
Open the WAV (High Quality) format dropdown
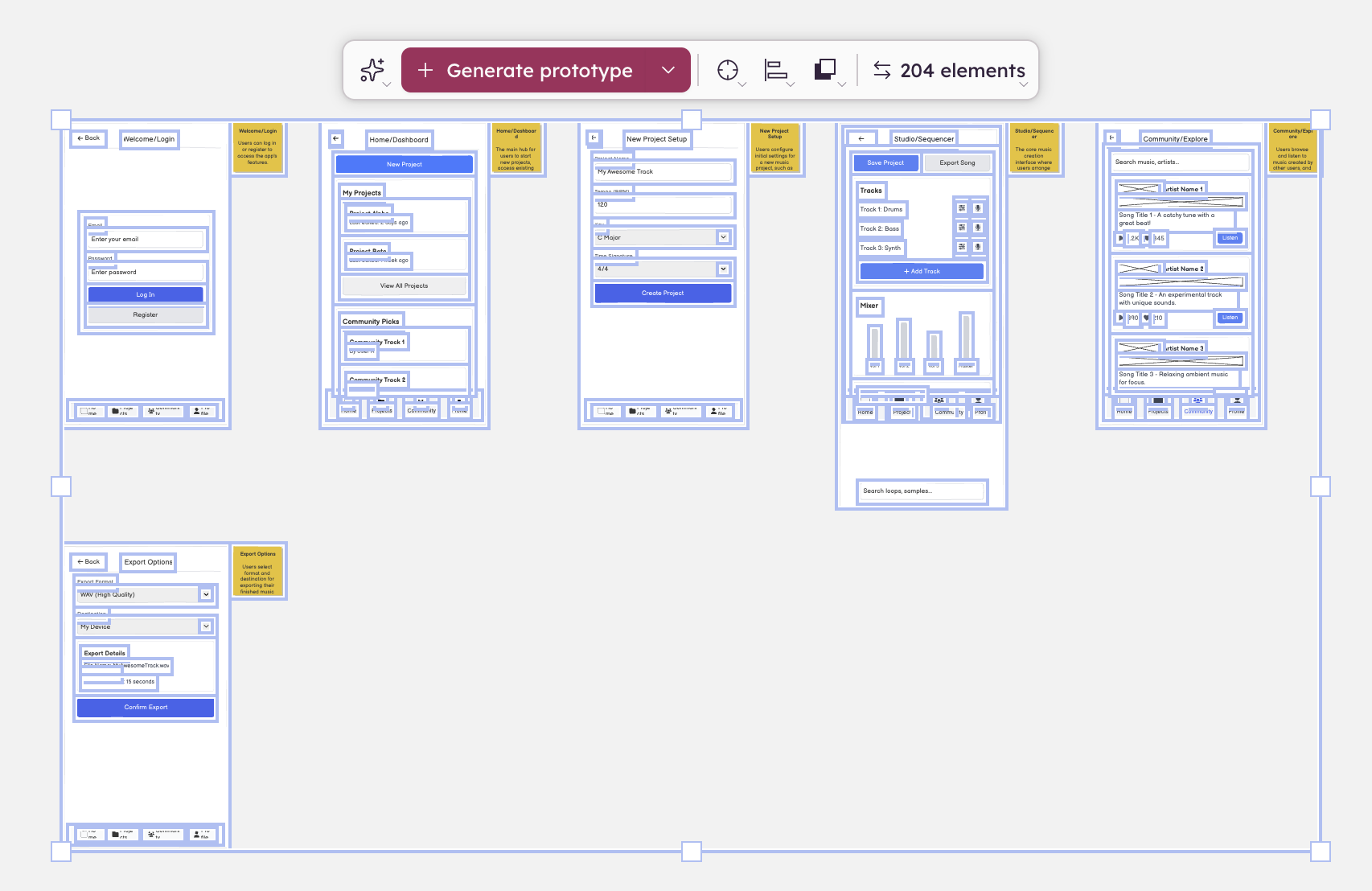point(206,594)
